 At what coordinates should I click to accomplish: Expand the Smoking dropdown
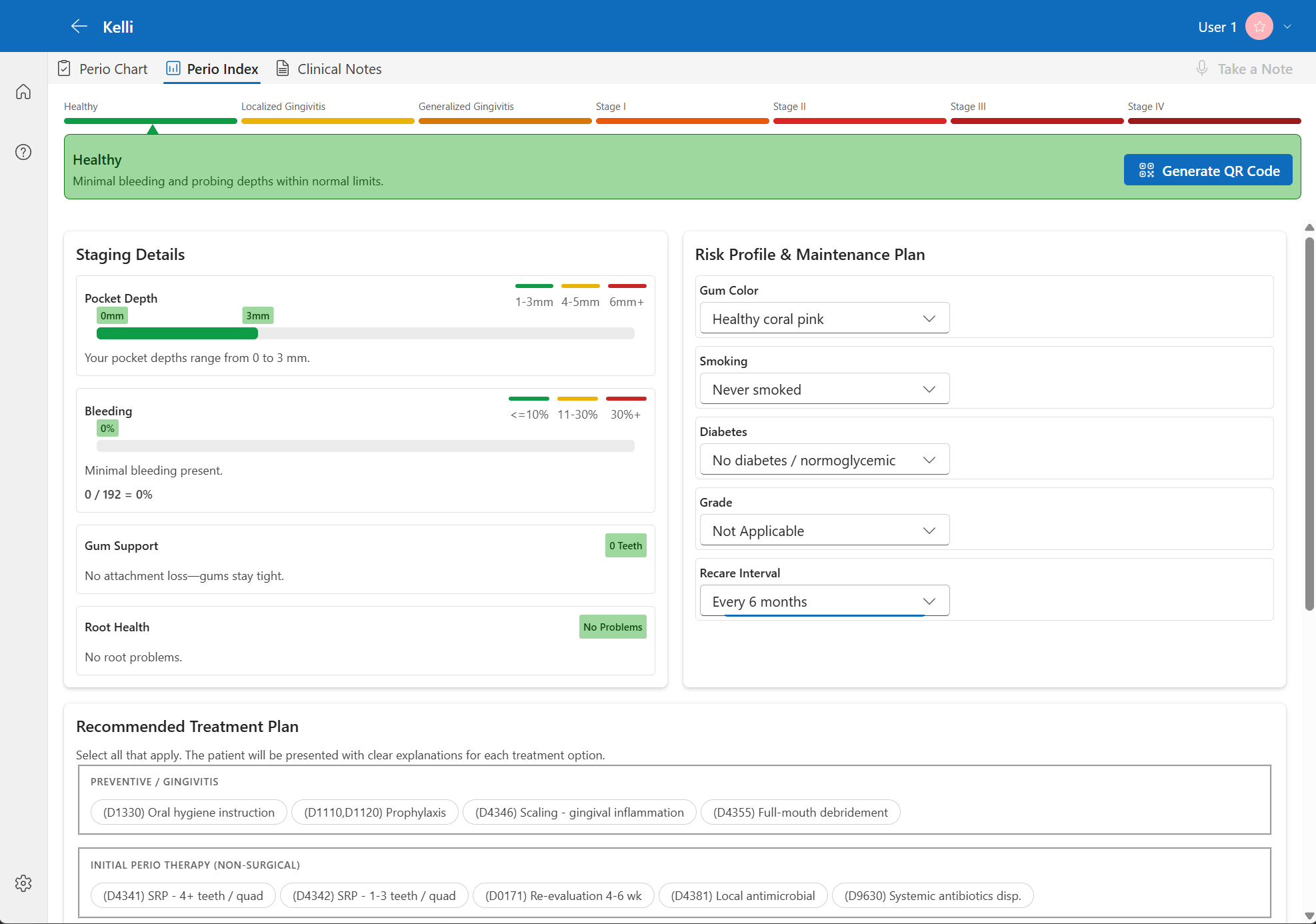(x=824, y=389)
